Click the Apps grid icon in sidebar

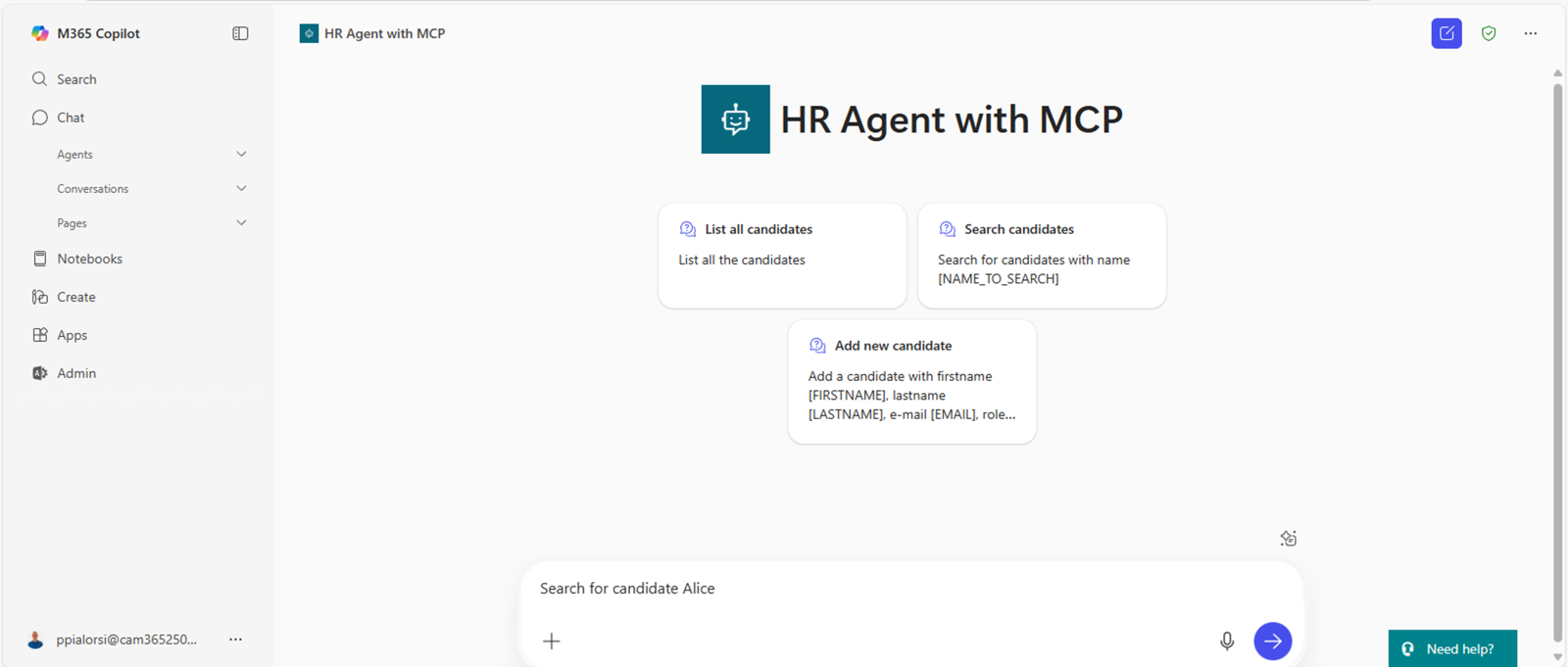tap(39, 335)
